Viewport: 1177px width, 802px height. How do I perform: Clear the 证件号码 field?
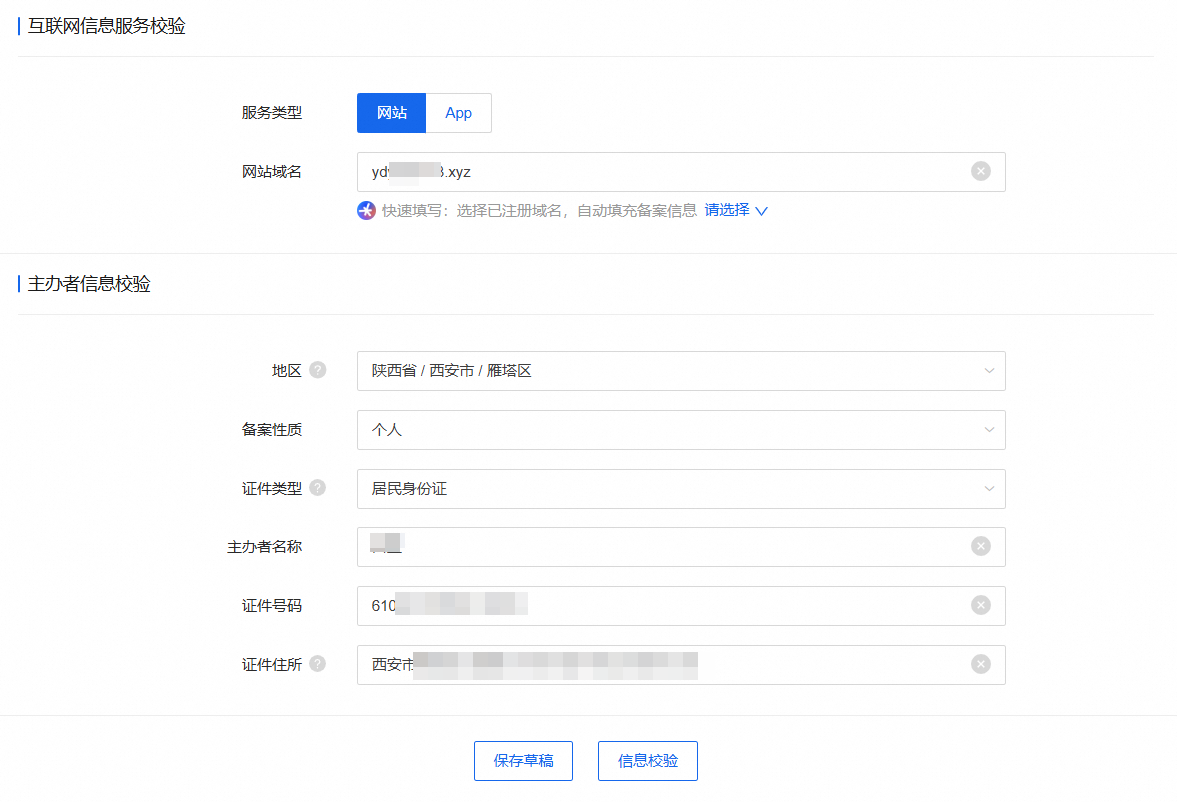980,605
